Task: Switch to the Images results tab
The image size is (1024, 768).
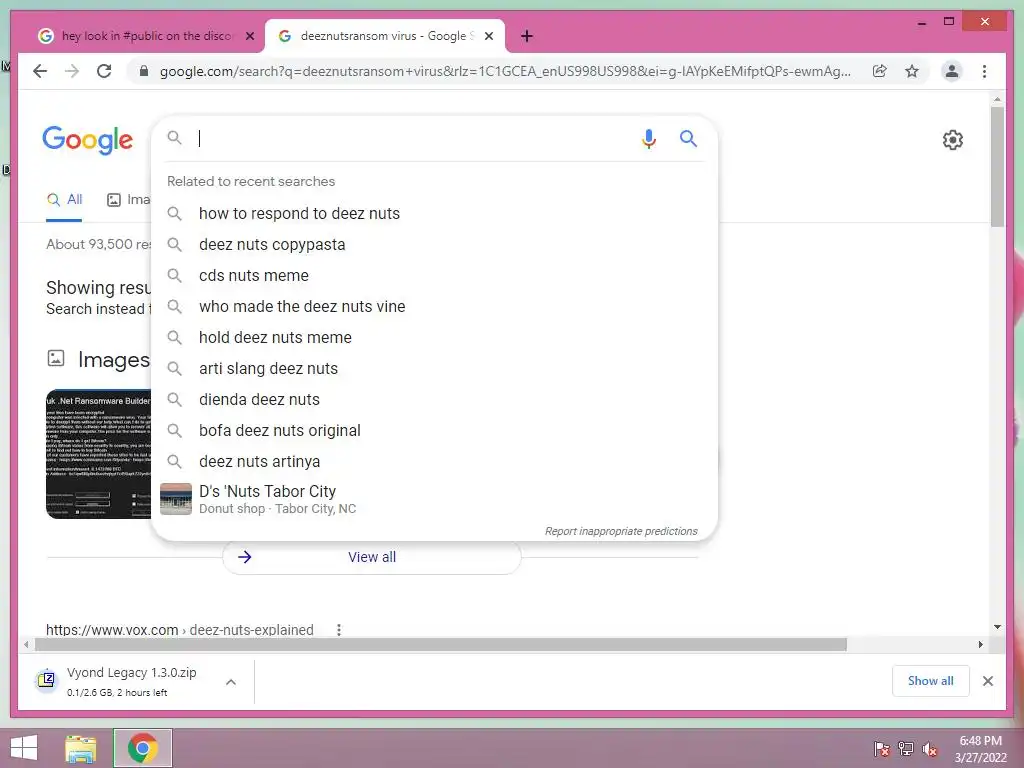Action: (129, 200)
